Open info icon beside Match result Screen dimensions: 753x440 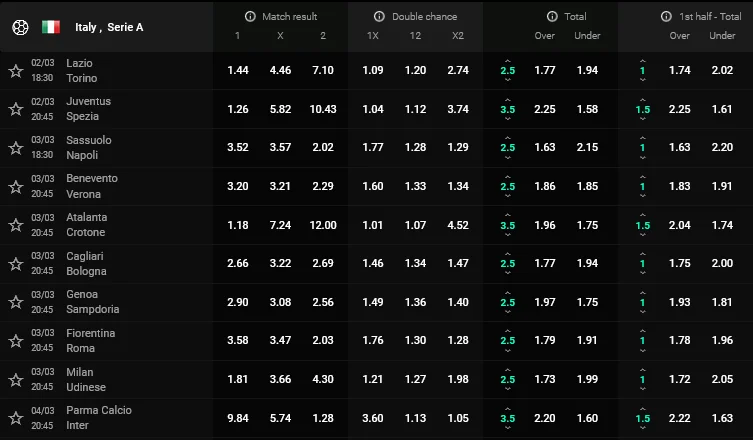coord(250,17)
